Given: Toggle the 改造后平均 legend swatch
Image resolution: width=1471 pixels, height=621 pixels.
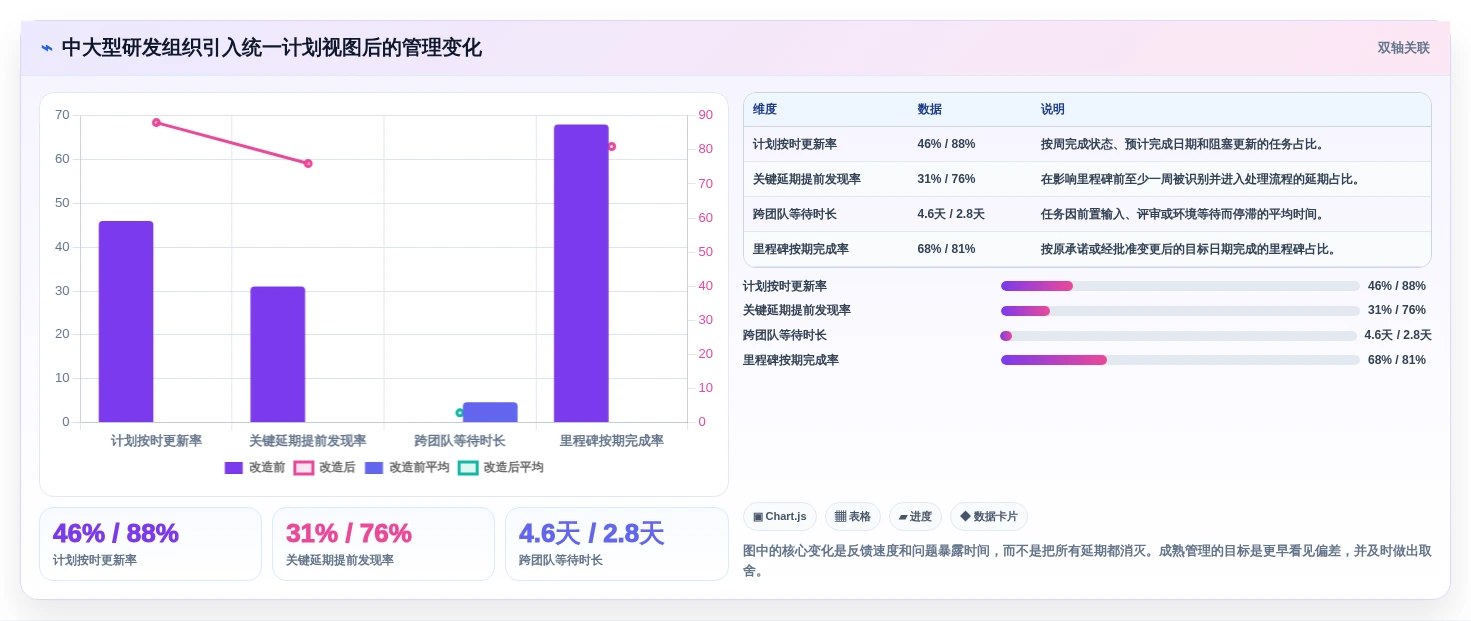Looking at the screenshot, I should coord(468,468).
